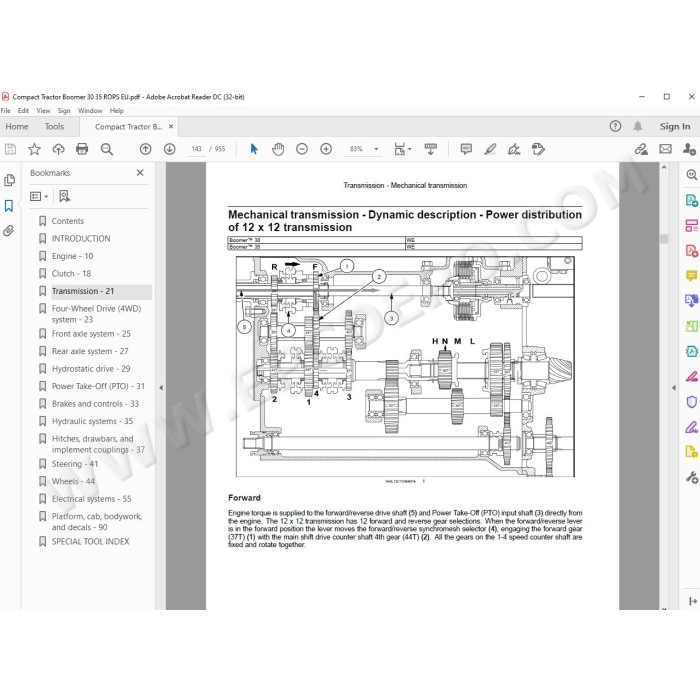Open Organize Pages tool in right pane

click(692, 225)
